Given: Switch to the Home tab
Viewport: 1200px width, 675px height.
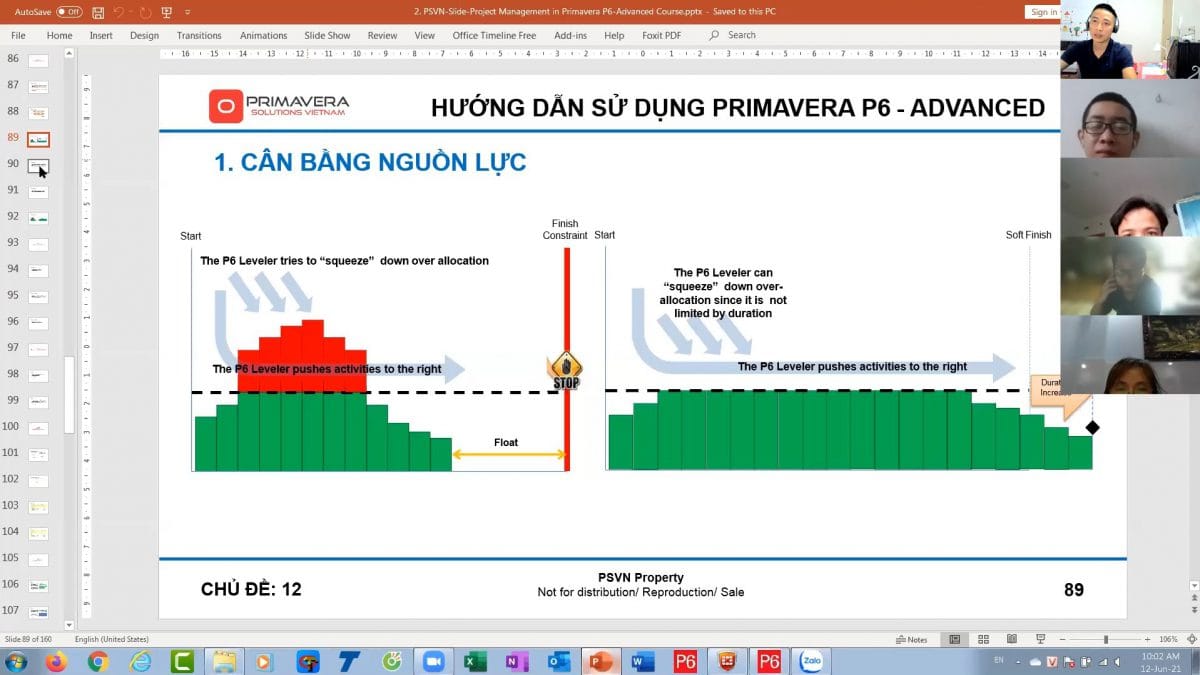Looking at the screenshot, I should [59, 35].
